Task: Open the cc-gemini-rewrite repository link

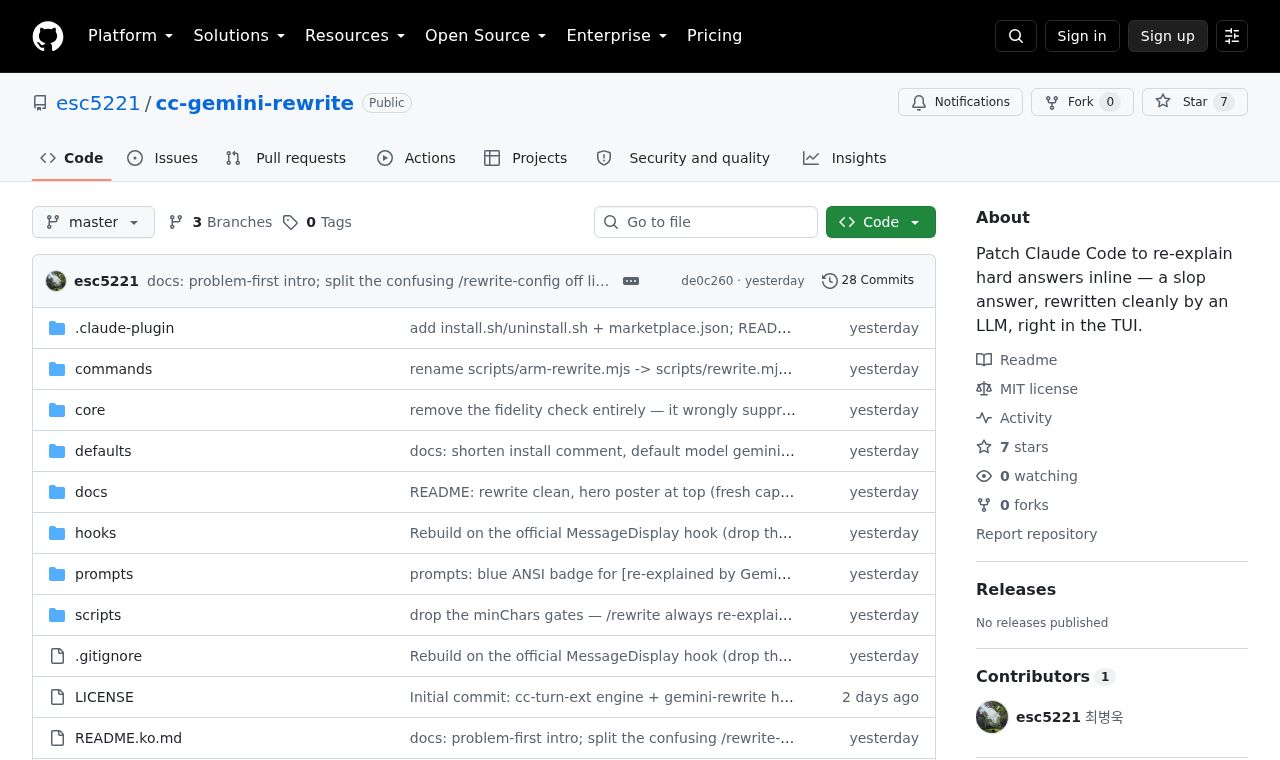Action: [255, 103]
